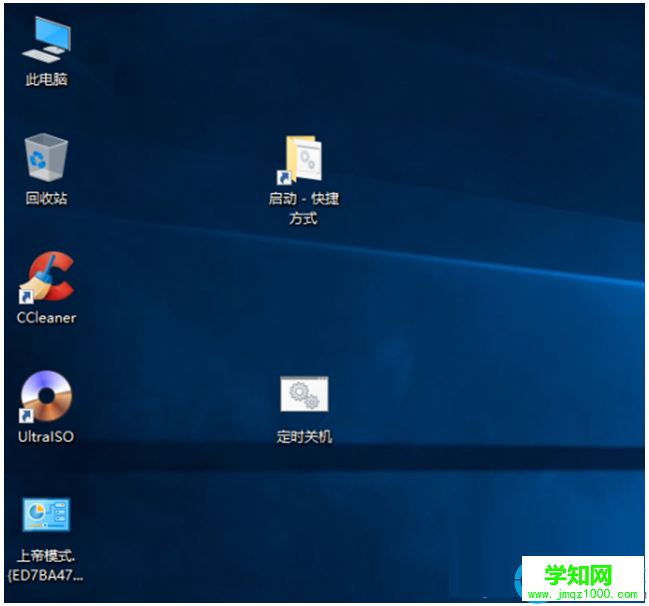Click the label text 此电脑

point(46,79)
